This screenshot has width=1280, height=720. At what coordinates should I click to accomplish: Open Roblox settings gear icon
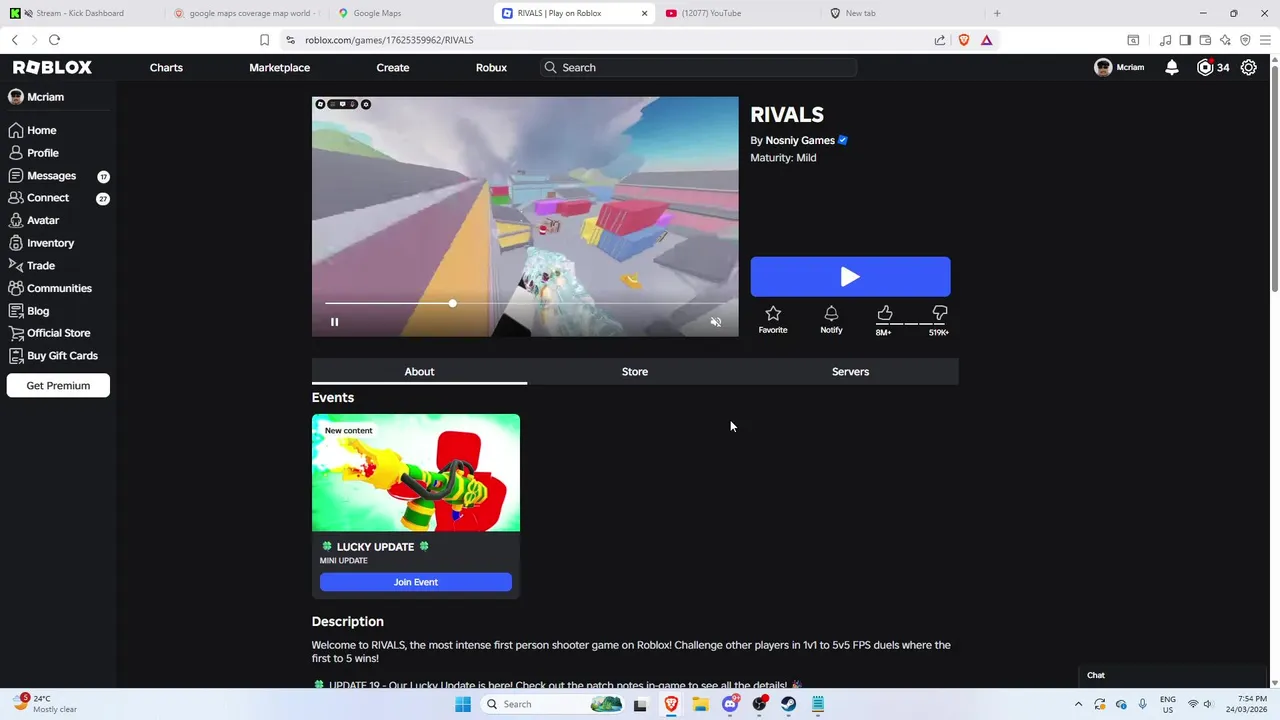tap(1249, 67)
